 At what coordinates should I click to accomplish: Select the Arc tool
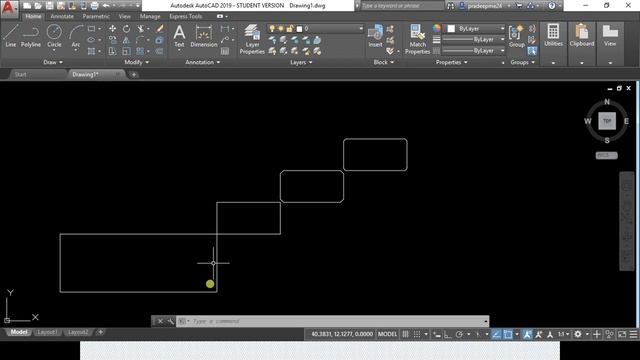pyautogui.click(x=76, y=36)
